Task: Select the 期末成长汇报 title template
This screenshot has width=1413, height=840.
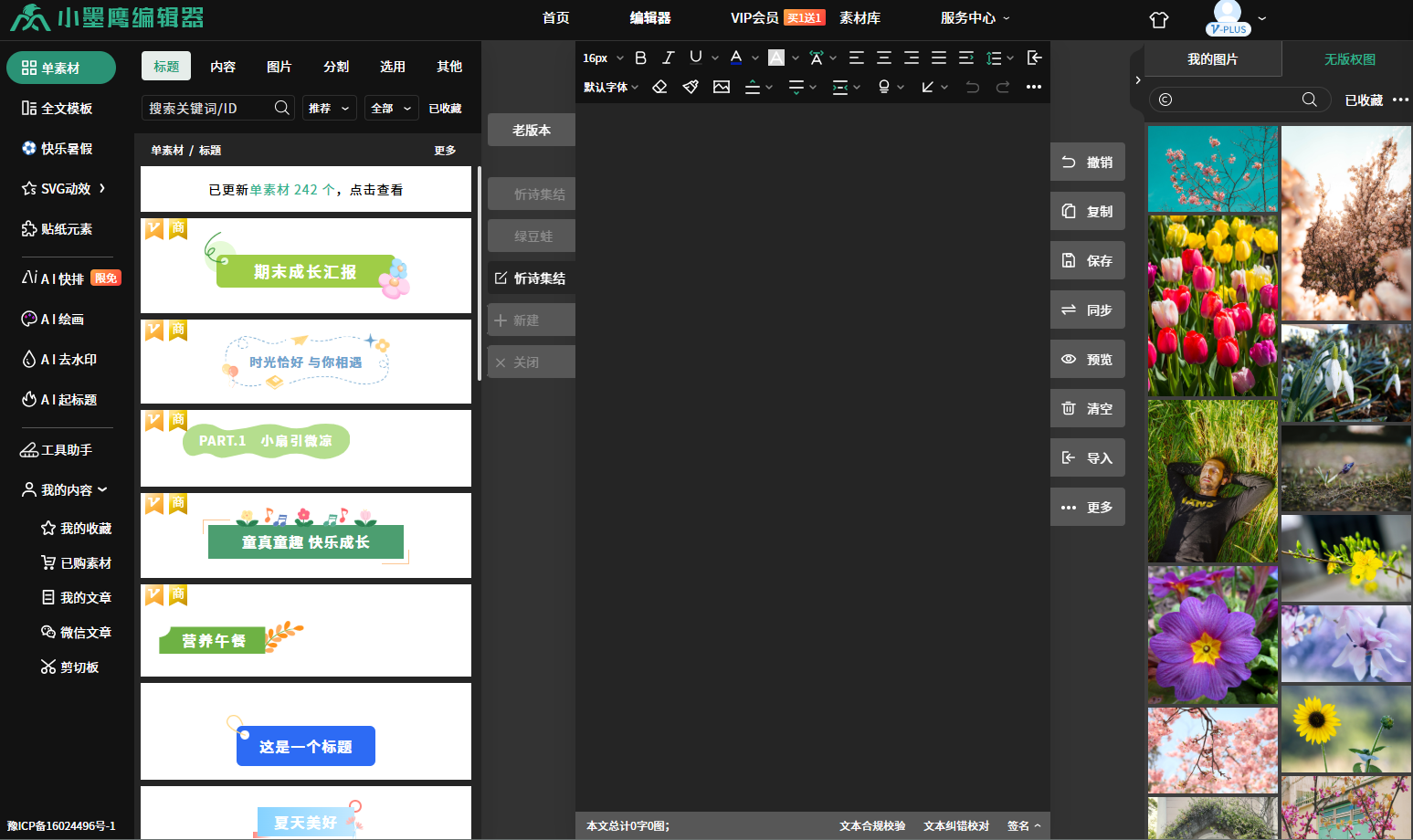Action: (306, 266)
